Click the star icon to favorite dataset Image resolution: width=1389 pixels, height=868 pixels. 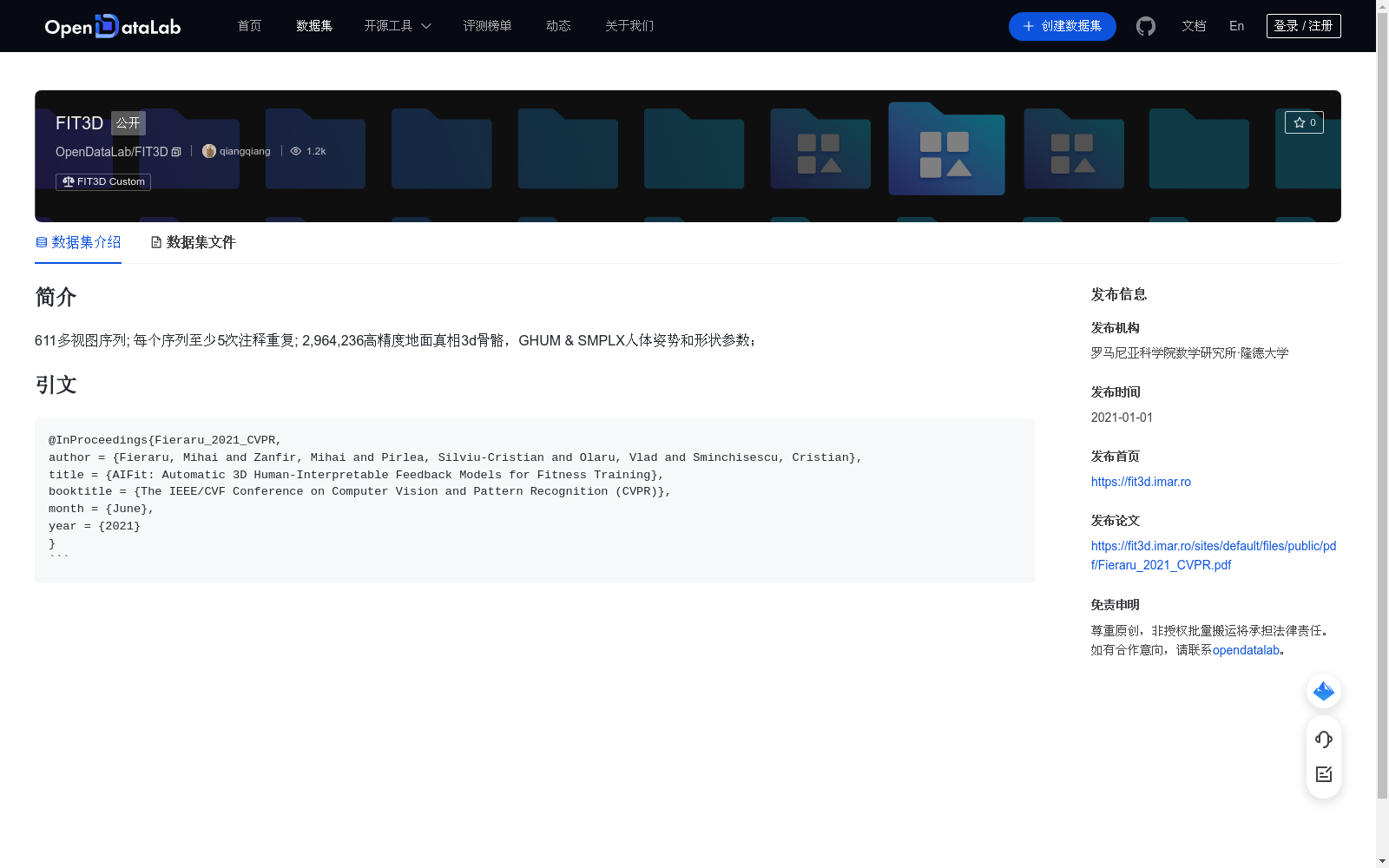[x=1300, y=122]
